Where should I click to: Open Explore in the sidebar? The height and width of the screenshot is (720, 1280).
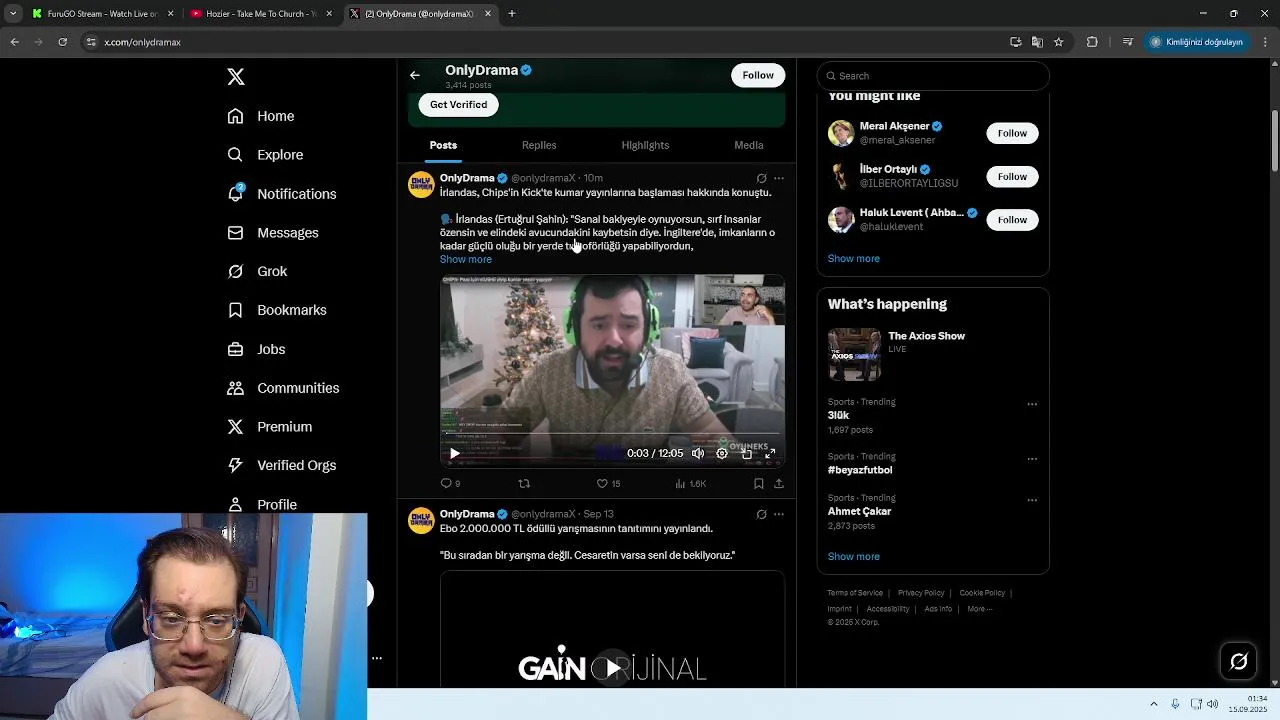point(265,155)
